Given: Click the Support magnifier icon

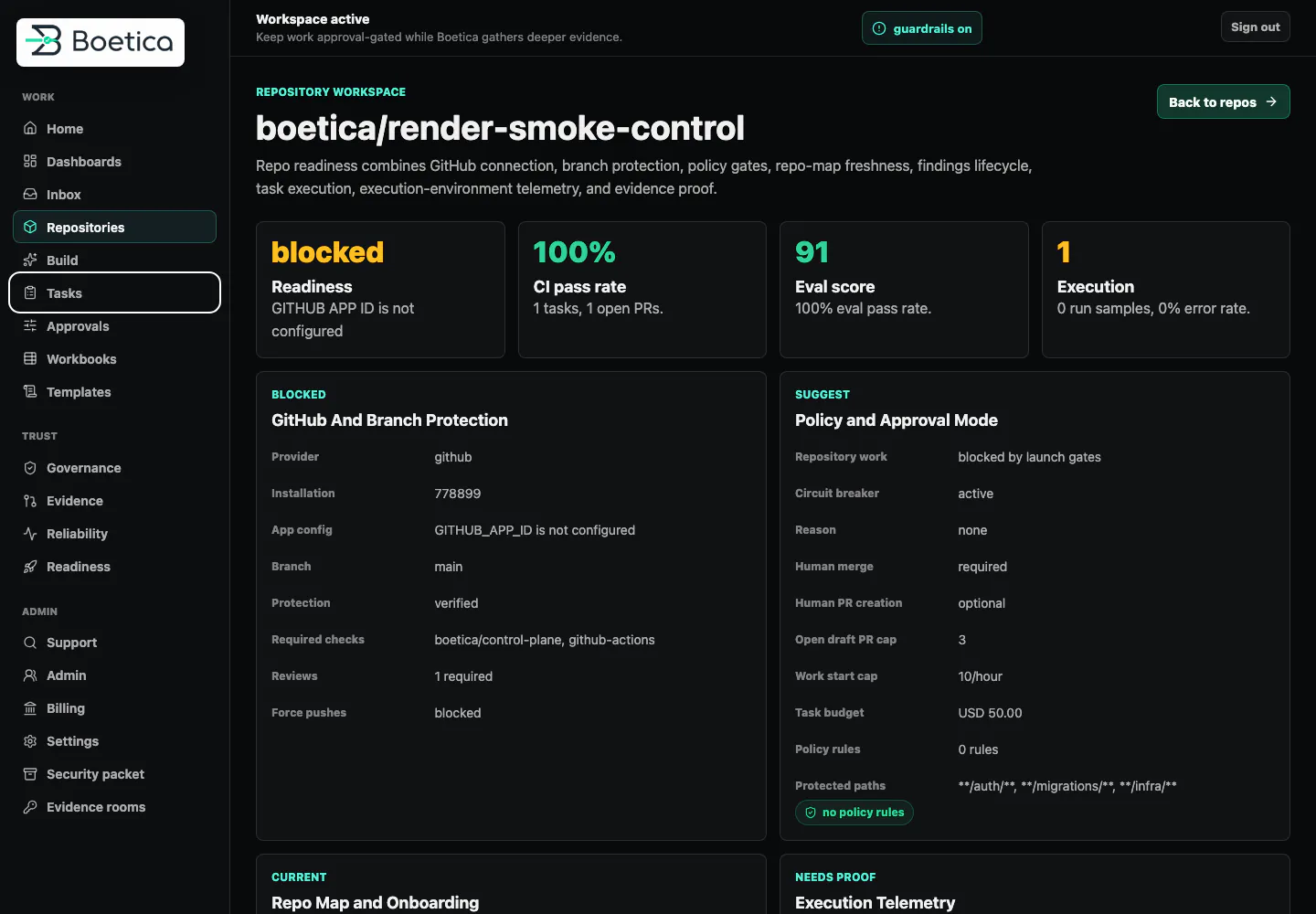Looking at the screenshot, I should (30, 643).
